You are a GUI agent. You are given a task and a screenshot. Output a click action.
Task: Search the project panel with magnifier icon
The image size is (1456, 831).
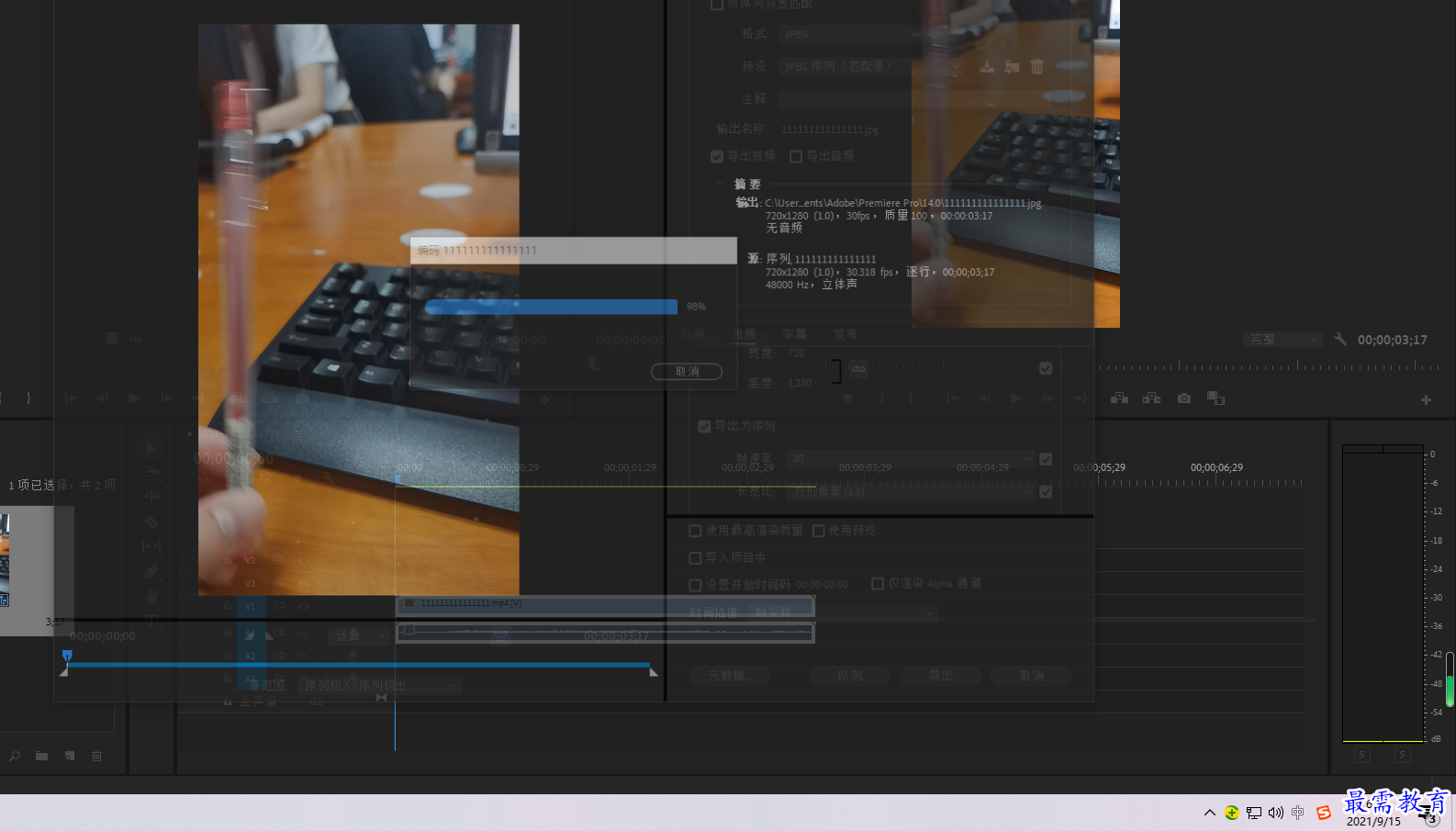click(x=15, y=756)
